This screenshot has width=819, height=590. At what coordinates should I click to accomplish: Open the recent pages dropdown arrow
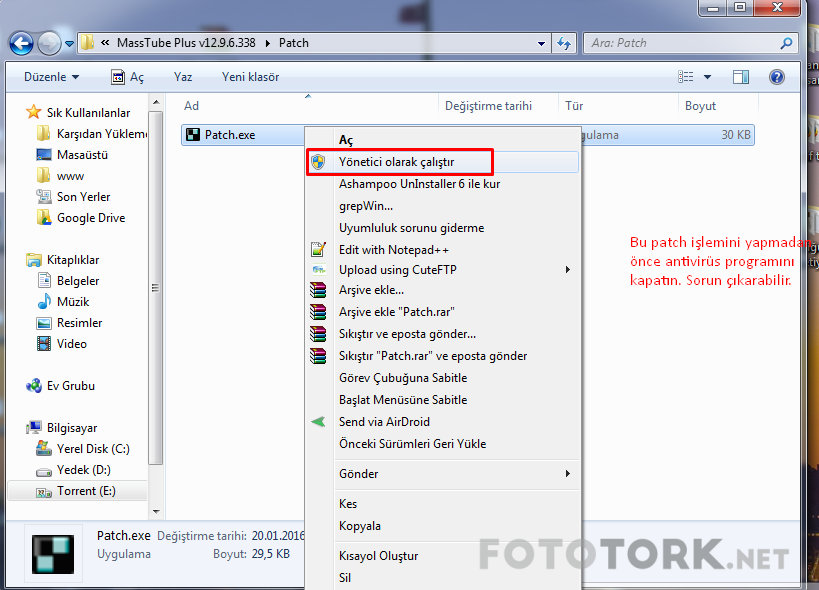tap(69, 44)
